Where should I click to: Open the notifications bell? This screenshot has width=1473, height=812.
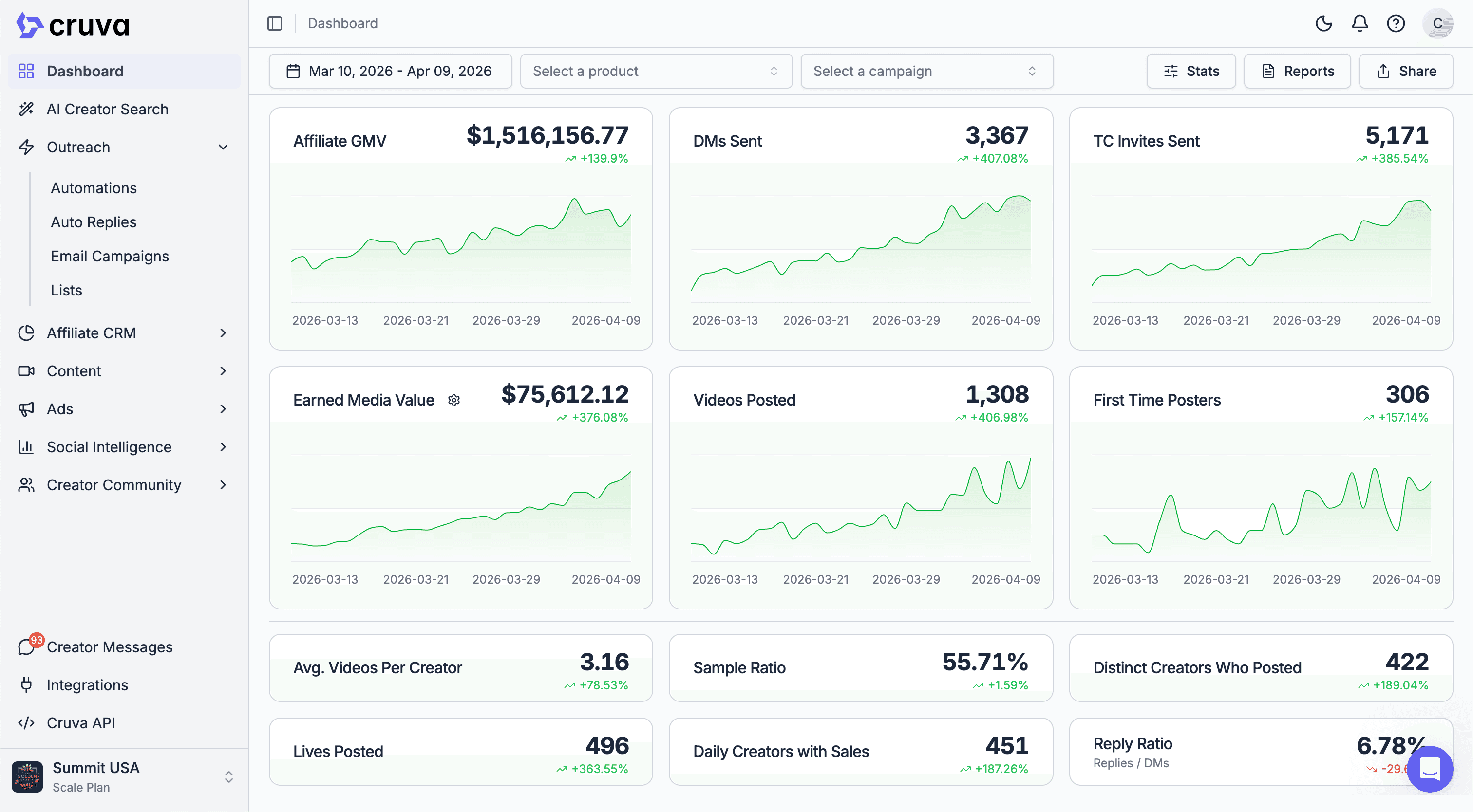click(1360, 23)
